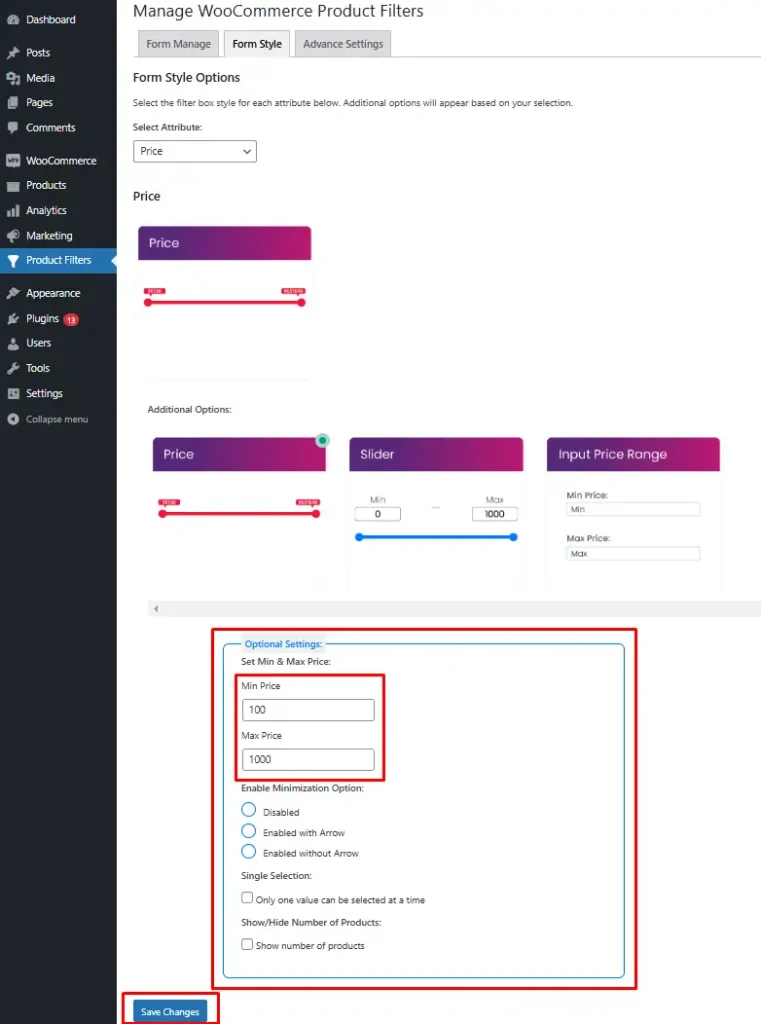This screenshot has height=1024, width=761.
Task: Select the Slider style card header
Action: [436, 454]
